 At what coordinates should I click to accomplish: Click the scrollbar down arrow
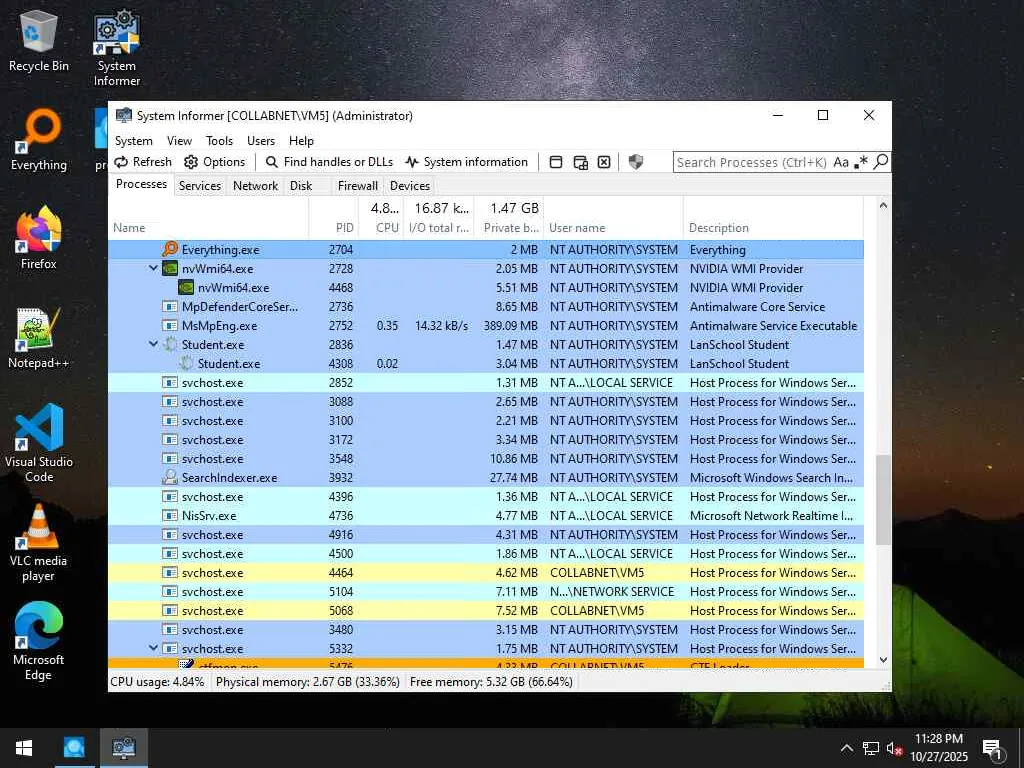(883, 660)
